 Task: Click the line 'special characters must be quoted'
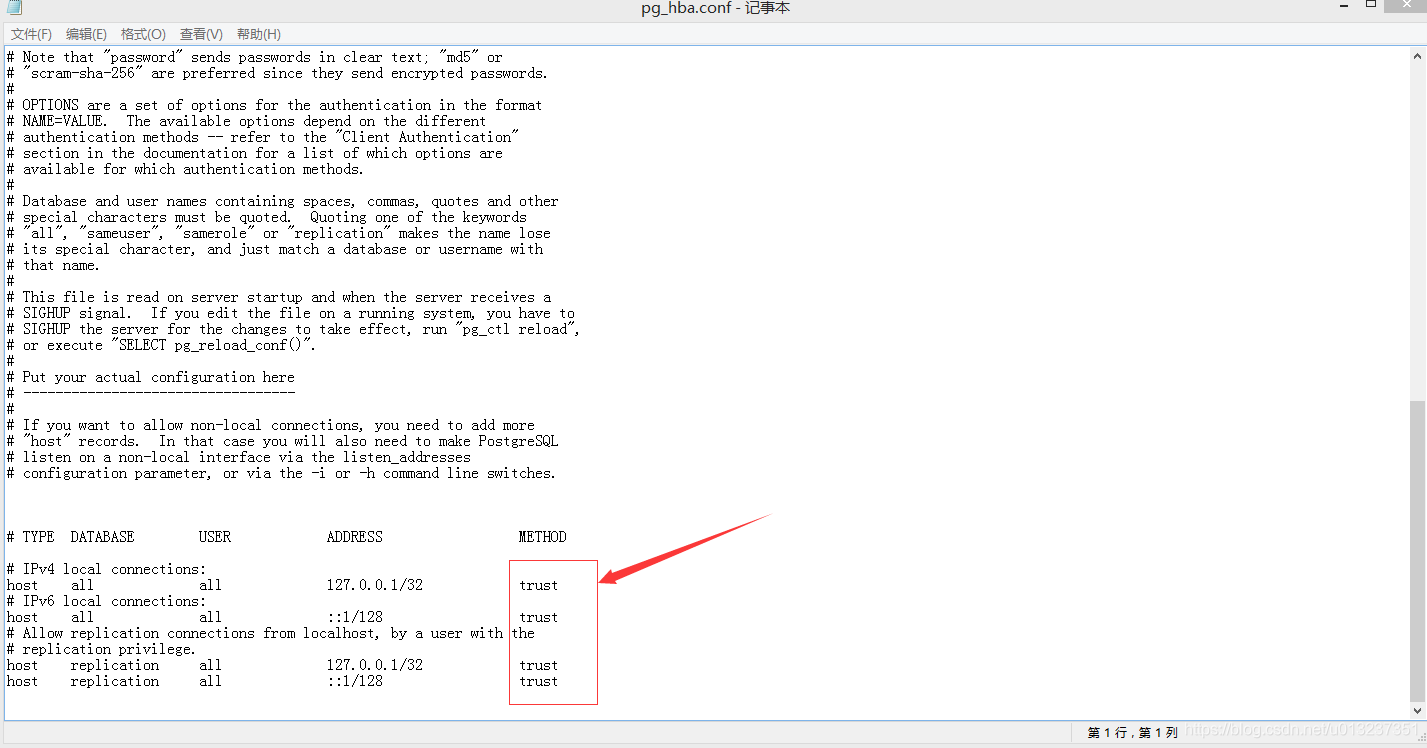[266, 217]
